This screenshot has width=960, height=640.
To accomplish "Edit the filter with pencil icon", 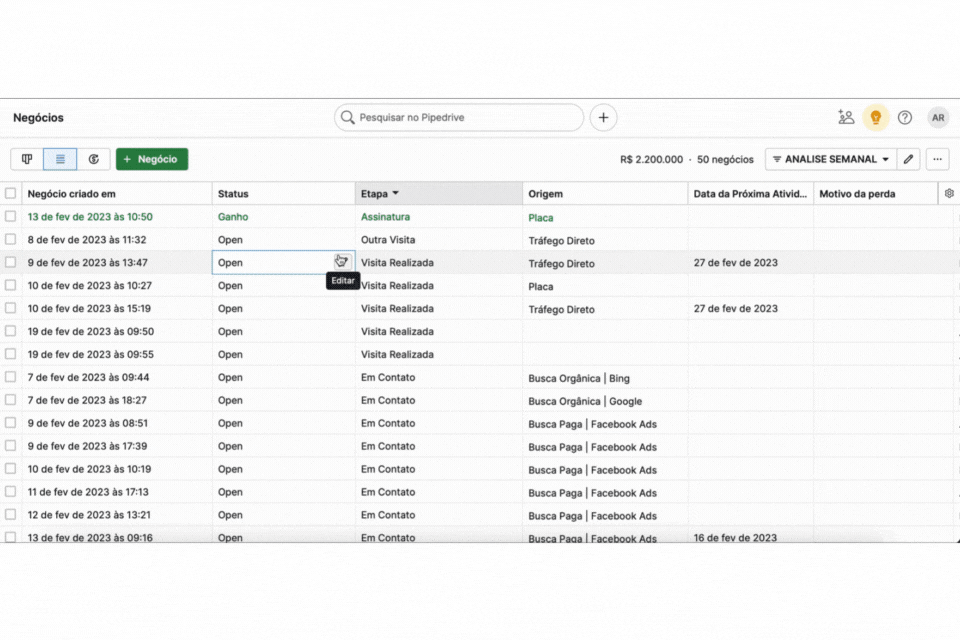I will [x=908, y=159].
